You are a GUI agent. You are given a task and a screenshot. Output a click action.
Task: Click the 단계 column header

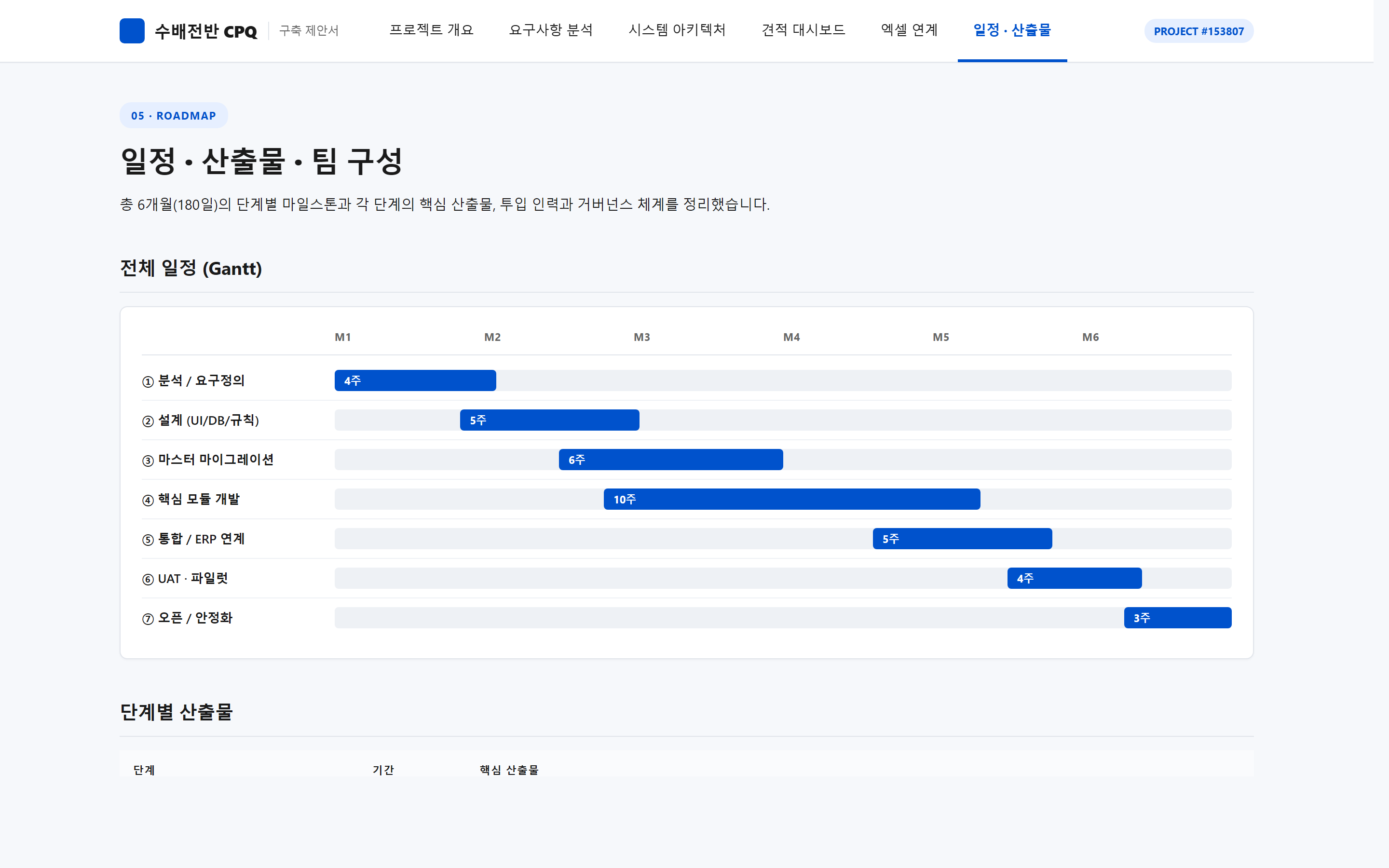pyautogui.click(x=144, y=770)
